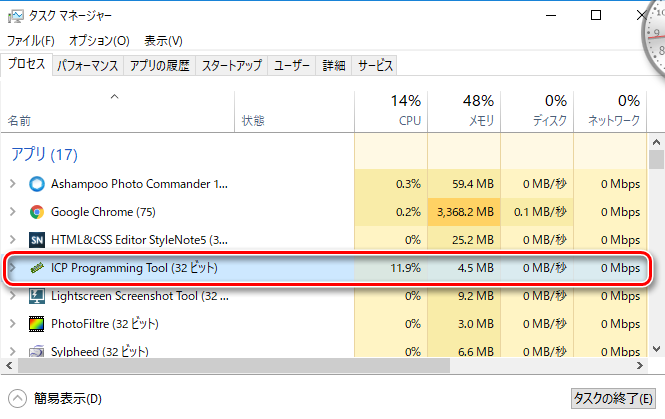Expand the Google Chrome process group
This screenshot has width=665, height=419.
click(12, 212)
